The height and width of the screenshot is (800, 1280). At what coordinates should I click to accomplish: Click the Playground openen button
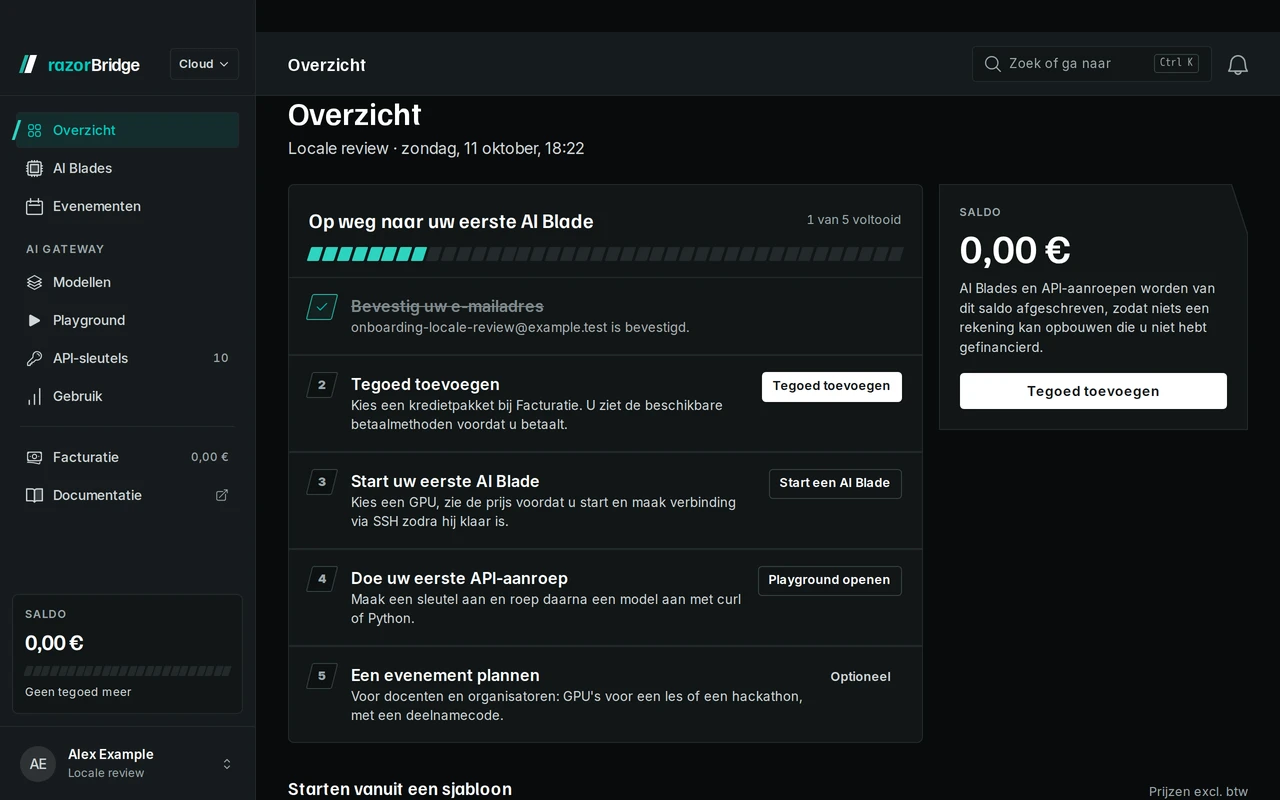pos(830,581)
